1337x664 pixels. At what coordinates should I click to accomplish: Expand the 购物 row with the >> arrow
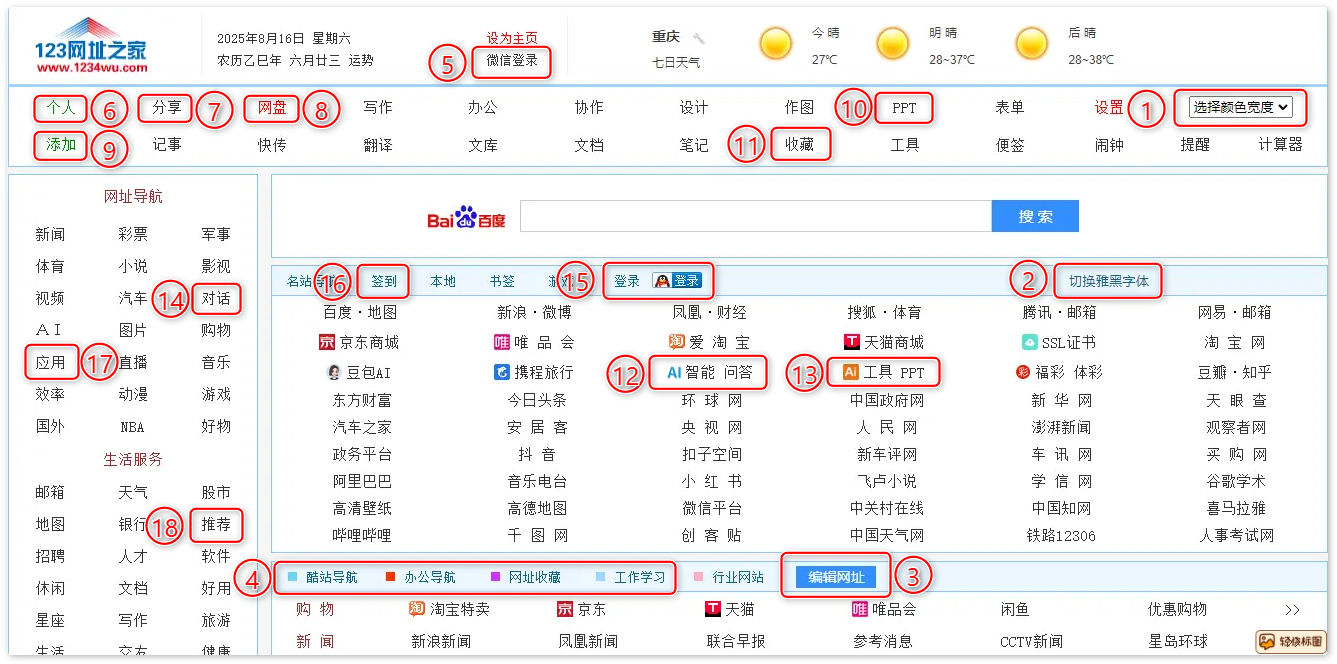point(1292,609)
